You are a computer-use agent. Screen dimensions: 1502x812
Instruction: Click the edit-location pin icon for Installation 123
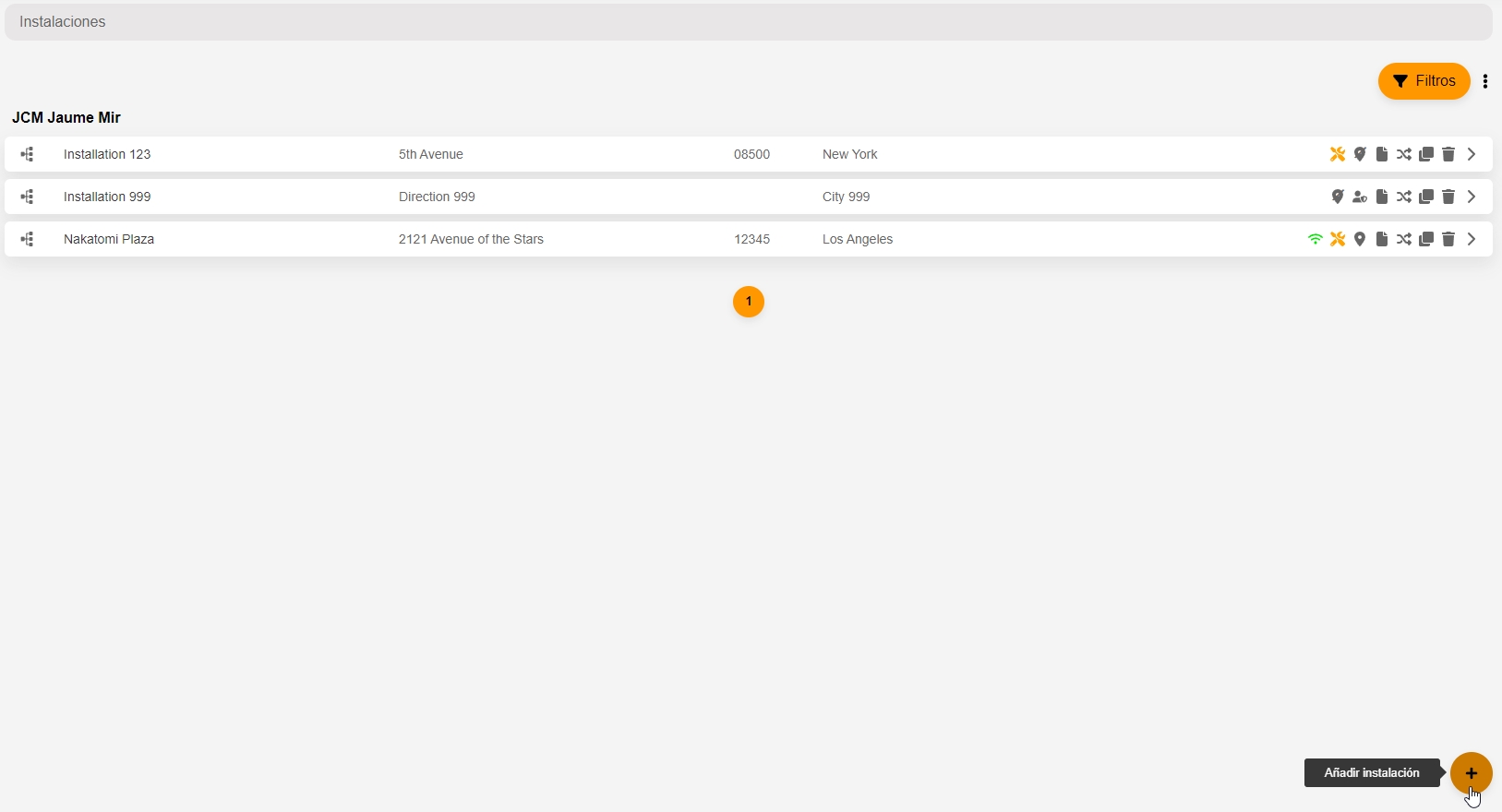(x=1360, y=154)
